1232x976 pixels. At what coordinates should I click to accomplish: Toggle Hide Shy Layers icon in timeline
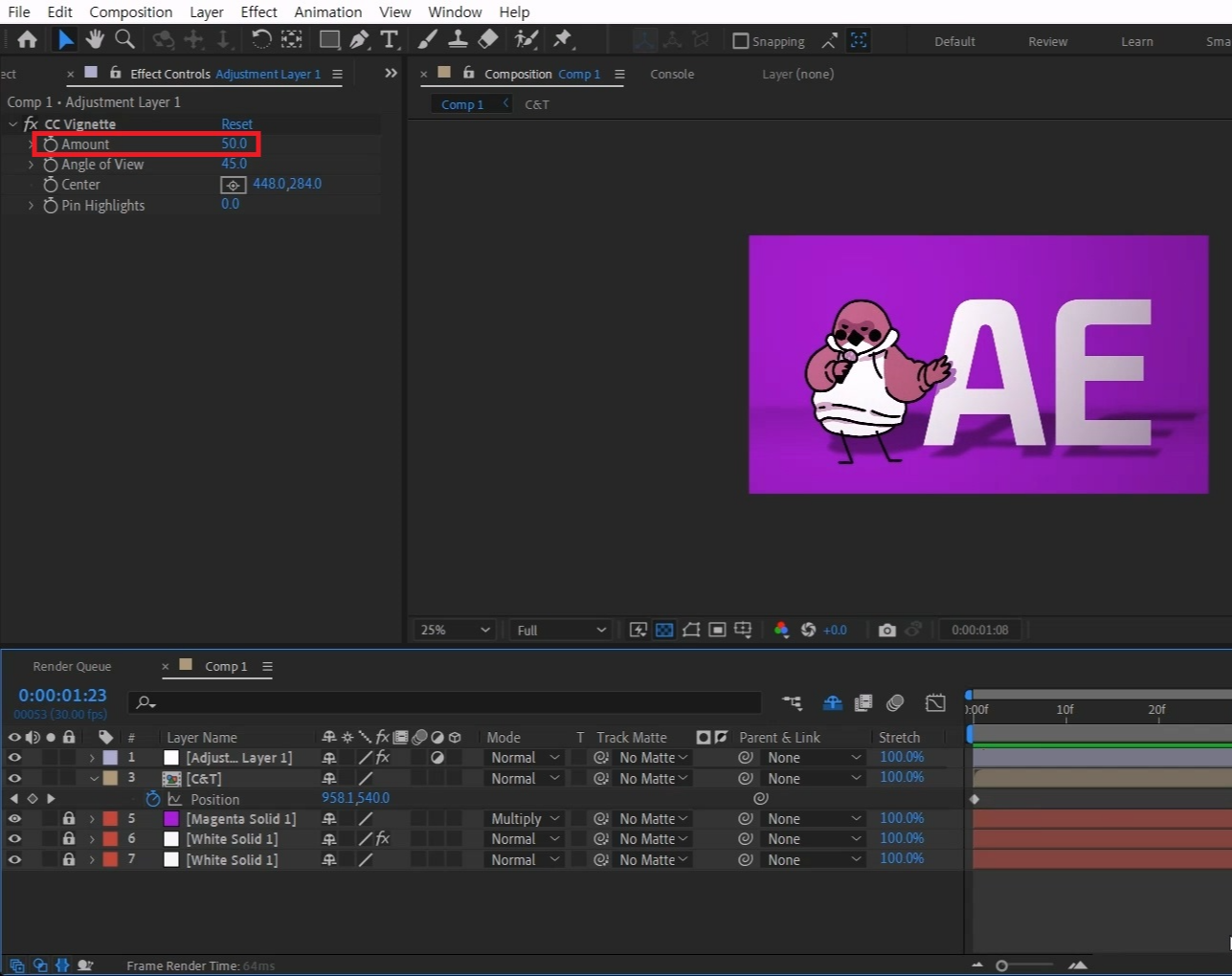[833, 703]
